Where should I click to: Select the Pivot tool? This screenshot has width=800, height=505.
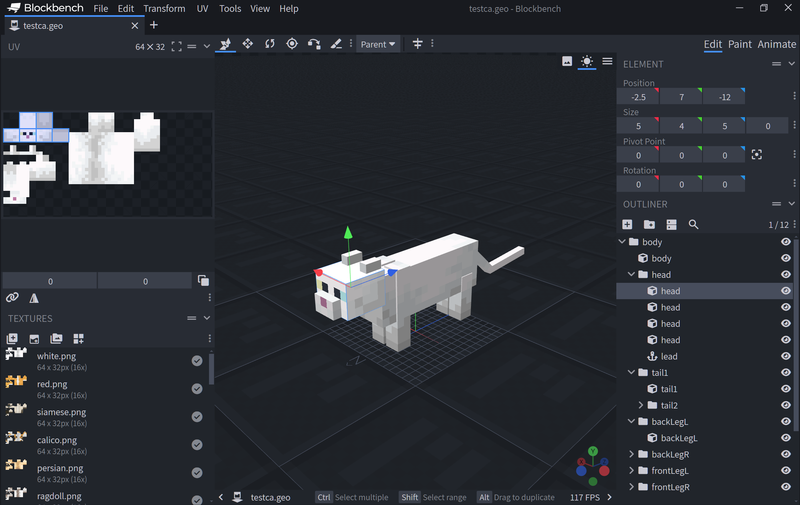click(x=292, y=44)
